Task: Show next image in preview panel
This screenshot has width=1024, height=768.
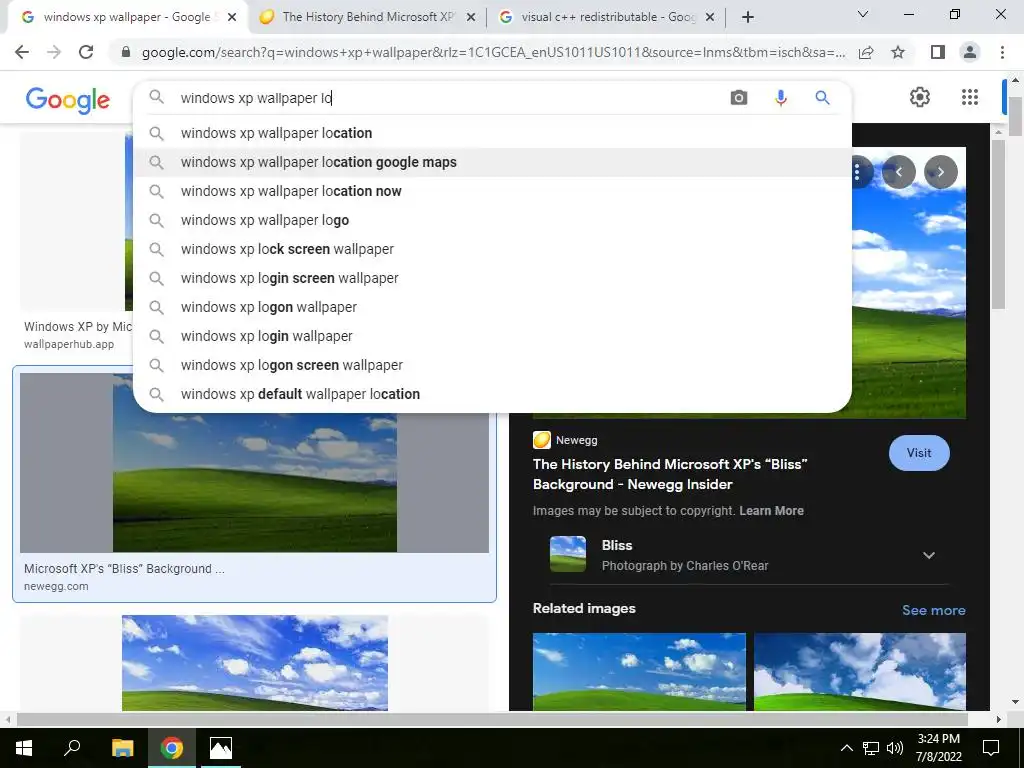Action: coord(941,172)
